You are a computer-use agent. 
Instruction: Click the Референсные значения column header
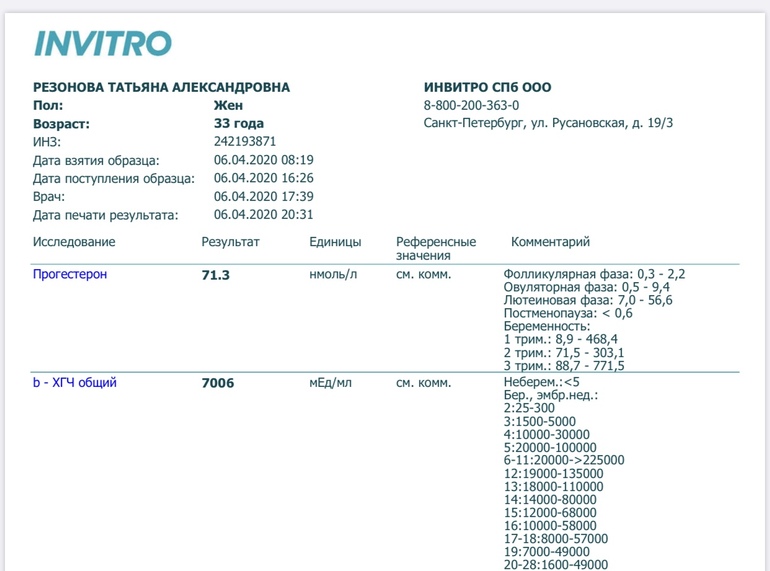436,249
